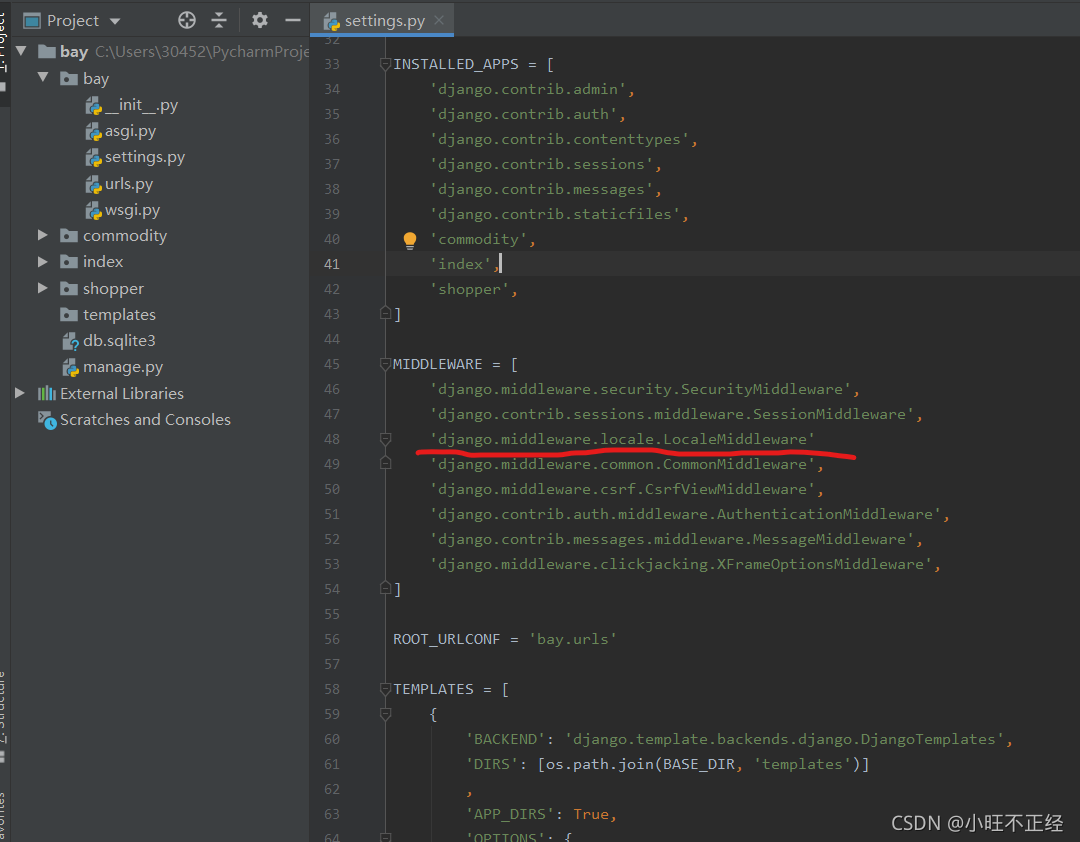Click 'BACKEND' key in TEMPLATES

coord(506,739)
